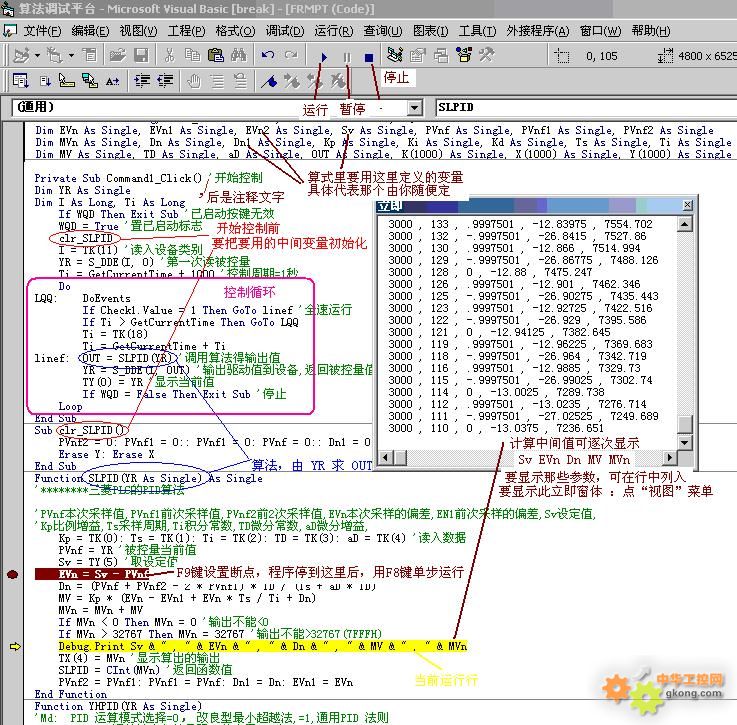The height and width of the screenshot is (725, 737).
Task: Close the Immediate window with its X
Action: [687, 205]
